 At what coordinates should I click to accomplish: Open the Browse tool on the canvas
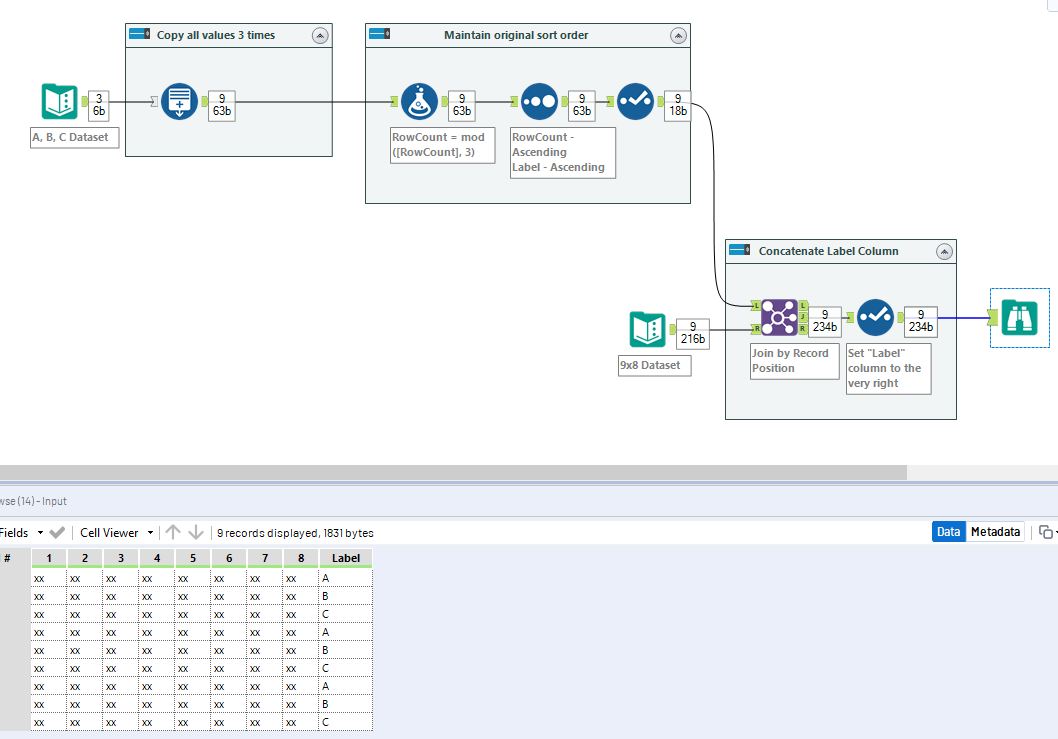[1019, 318]
